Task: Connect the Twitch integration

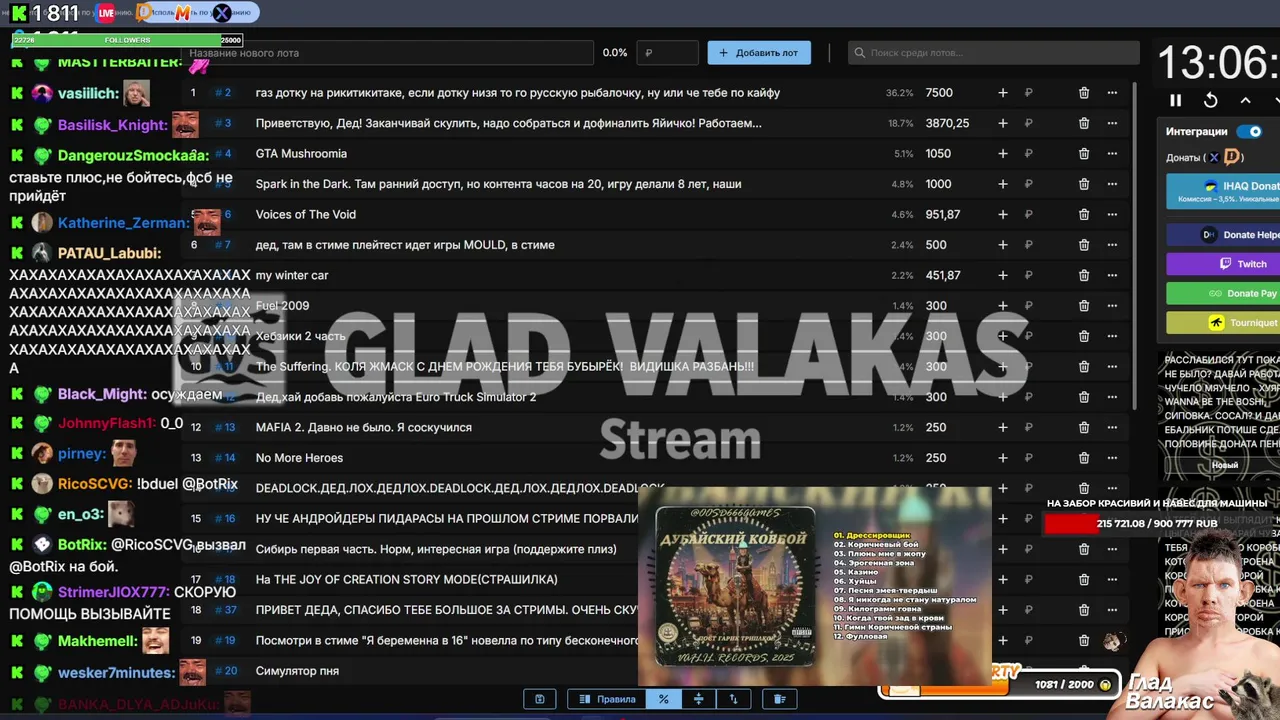Action: pos(1223,264)
